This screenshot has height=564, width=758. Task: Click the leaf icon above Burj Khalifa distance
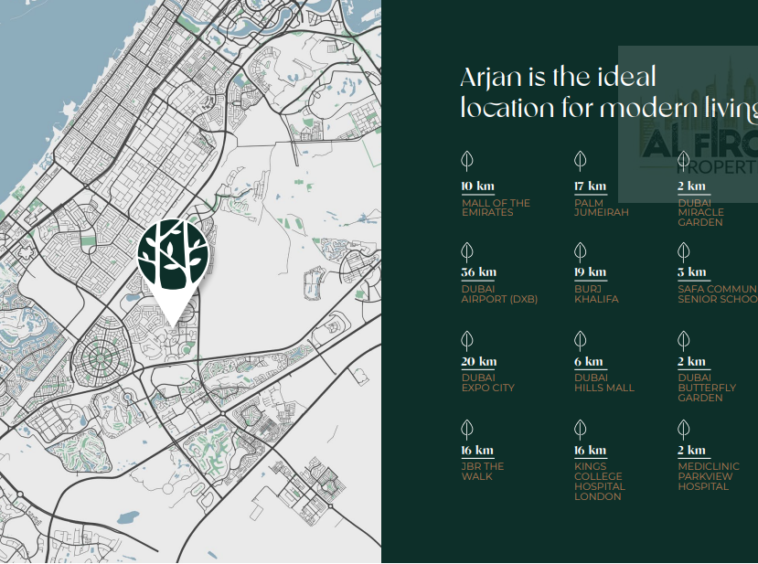pos(580,252)
